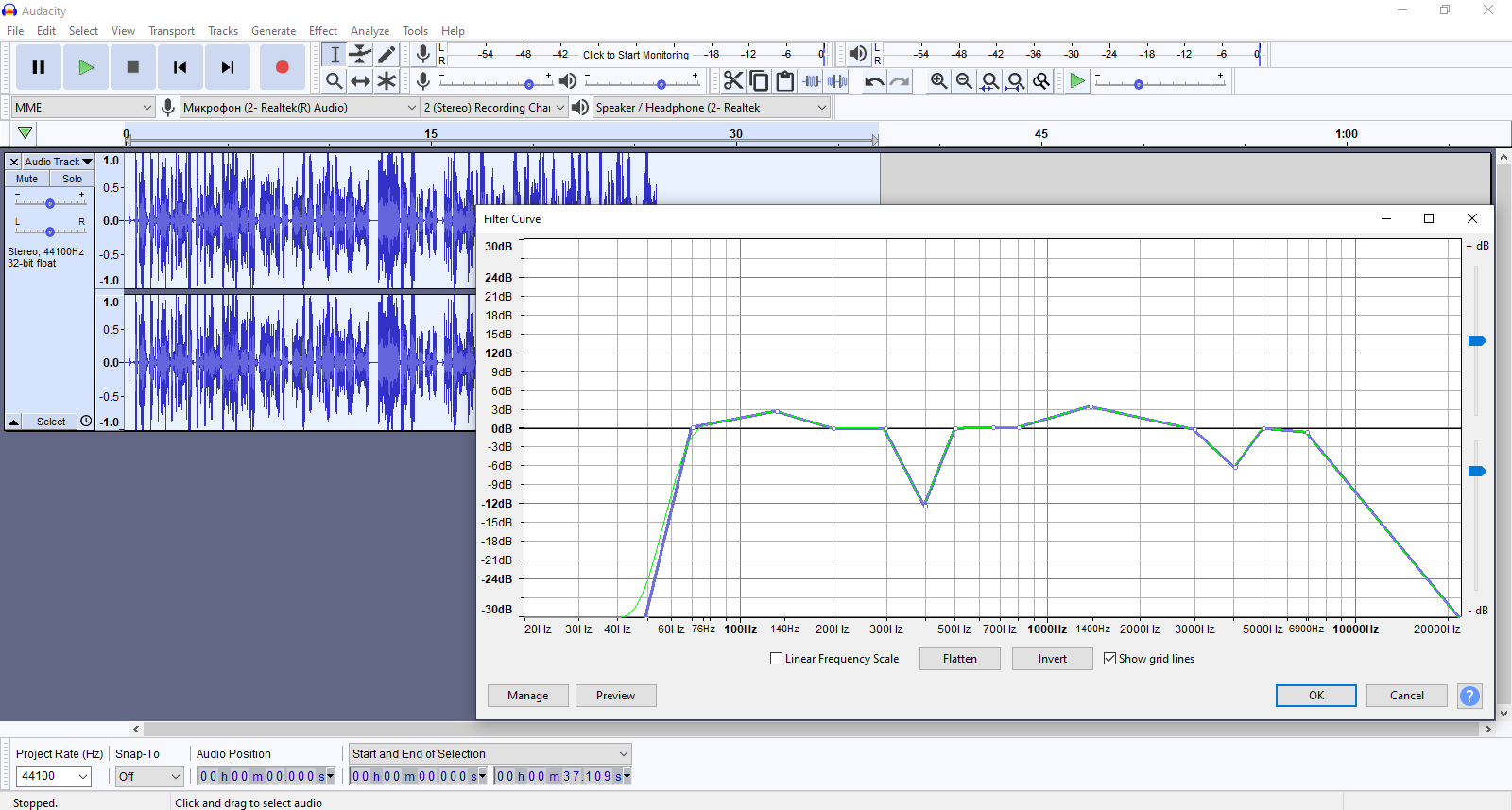Uncheck Show grid lines
1512x810 pixels.
point(1110,659)
